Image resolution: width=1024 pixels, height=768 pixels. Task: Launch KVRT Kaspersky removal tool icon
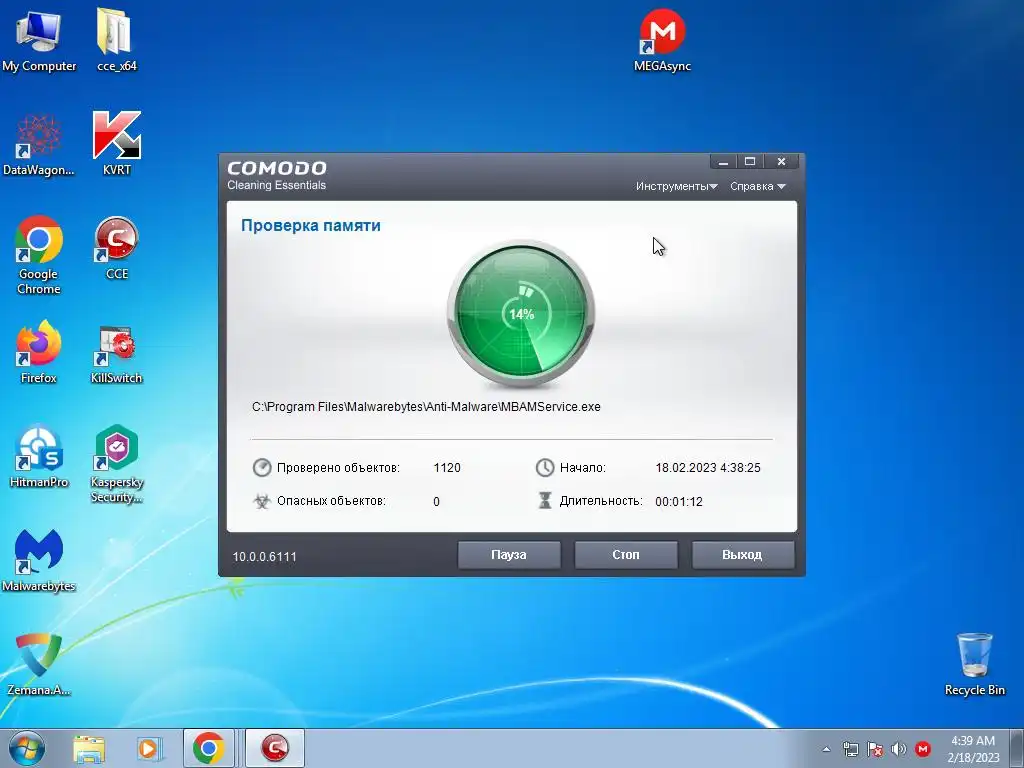pos(116,144)
